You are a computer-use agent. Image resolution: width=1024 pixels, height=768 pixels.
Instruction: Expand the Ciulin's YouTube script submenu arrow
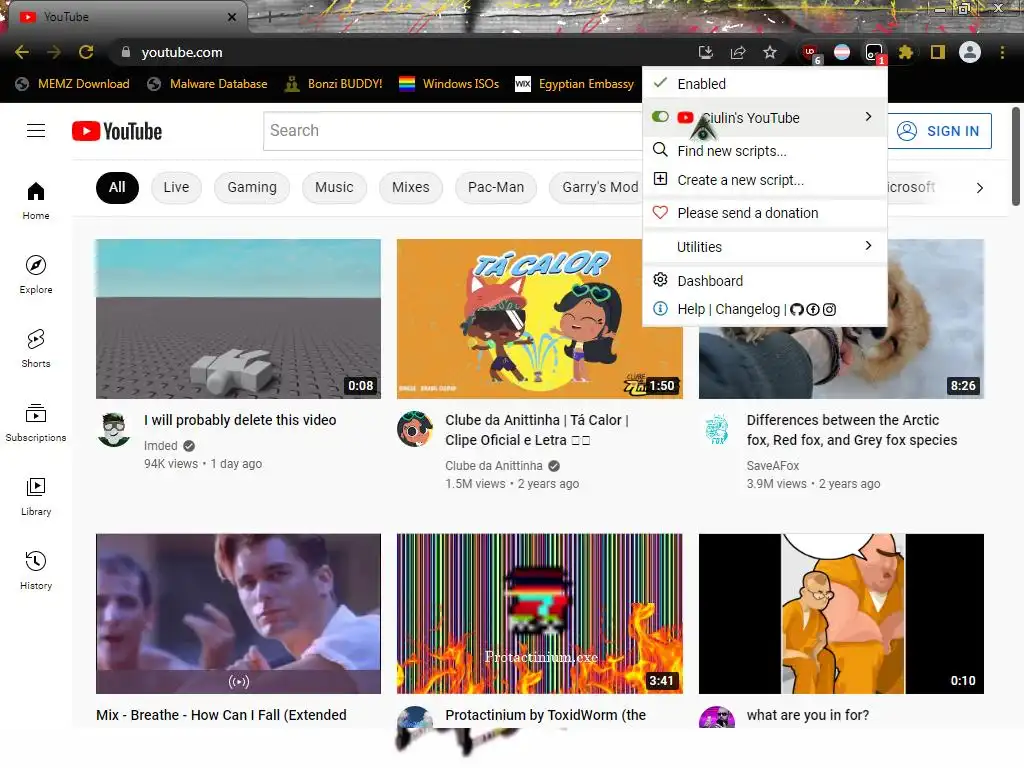point(868,116)
